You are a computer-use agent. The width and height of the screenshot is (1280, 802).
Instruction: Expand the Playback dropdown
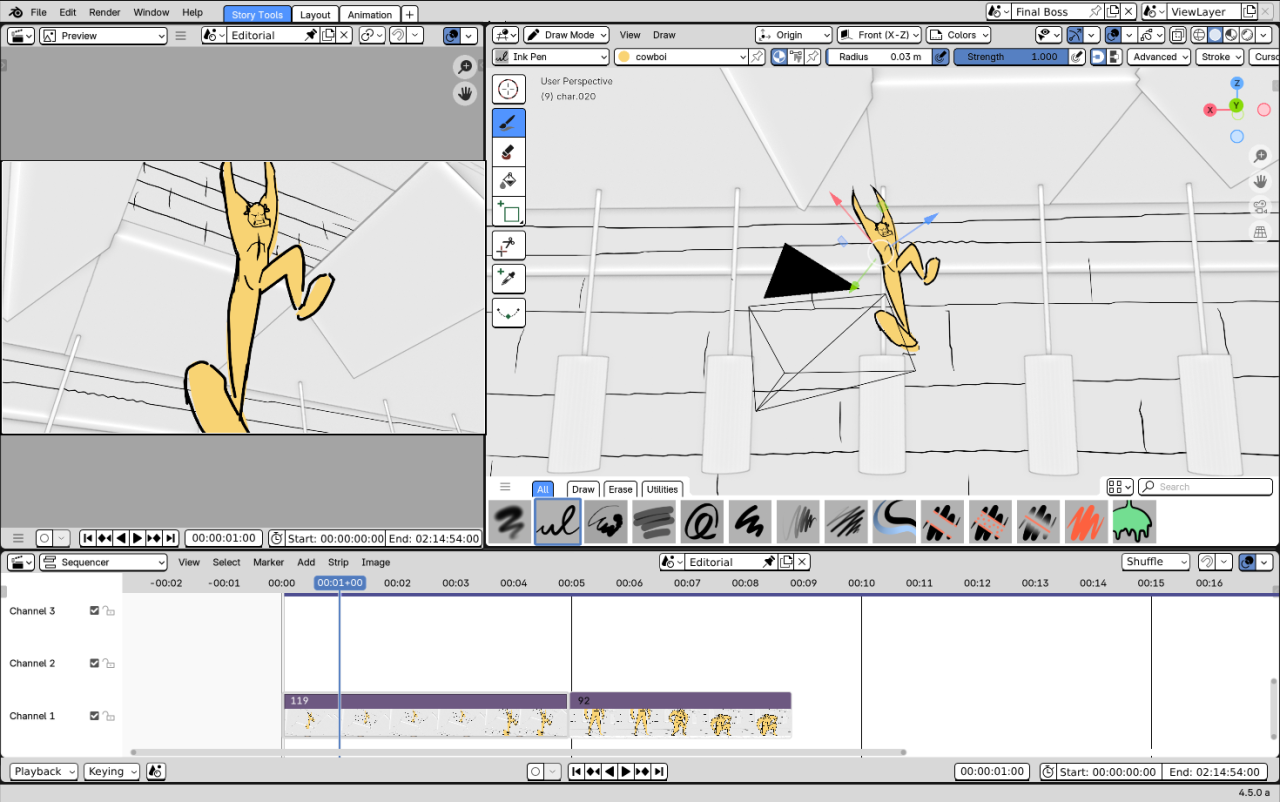coord(43,772)
